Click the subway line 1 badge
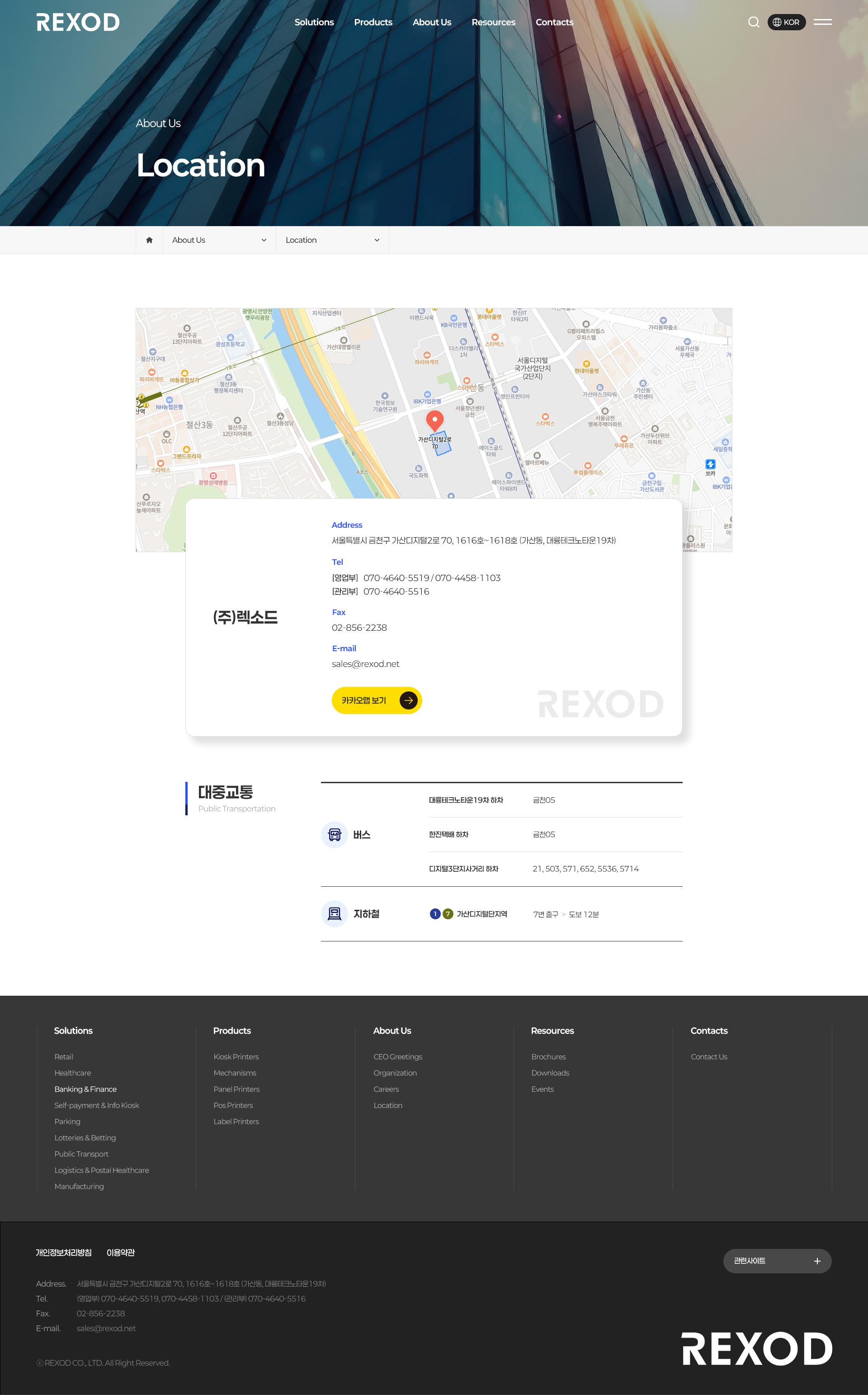The width and height of the screenshot is (868, 1395). coord(434,914)
